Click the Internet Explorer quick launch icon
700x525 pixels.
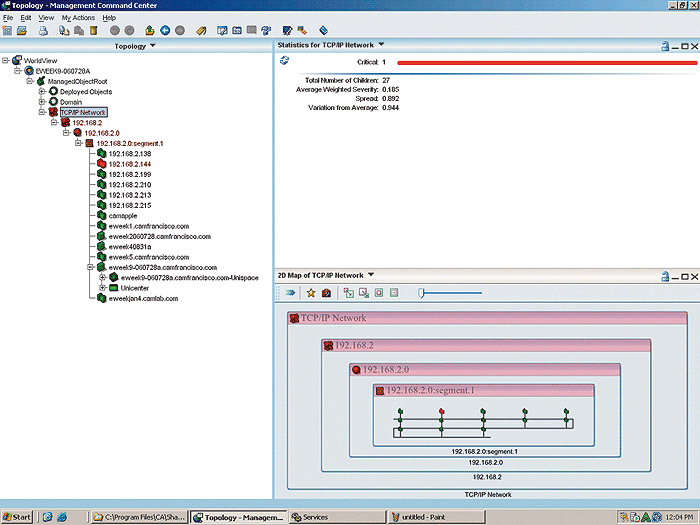coord(62,517)
